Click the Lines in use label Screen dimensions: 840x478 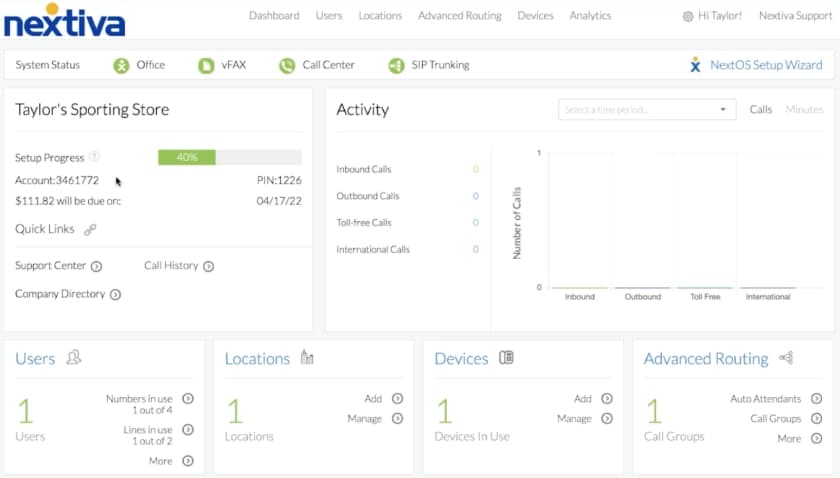(148, 430)
